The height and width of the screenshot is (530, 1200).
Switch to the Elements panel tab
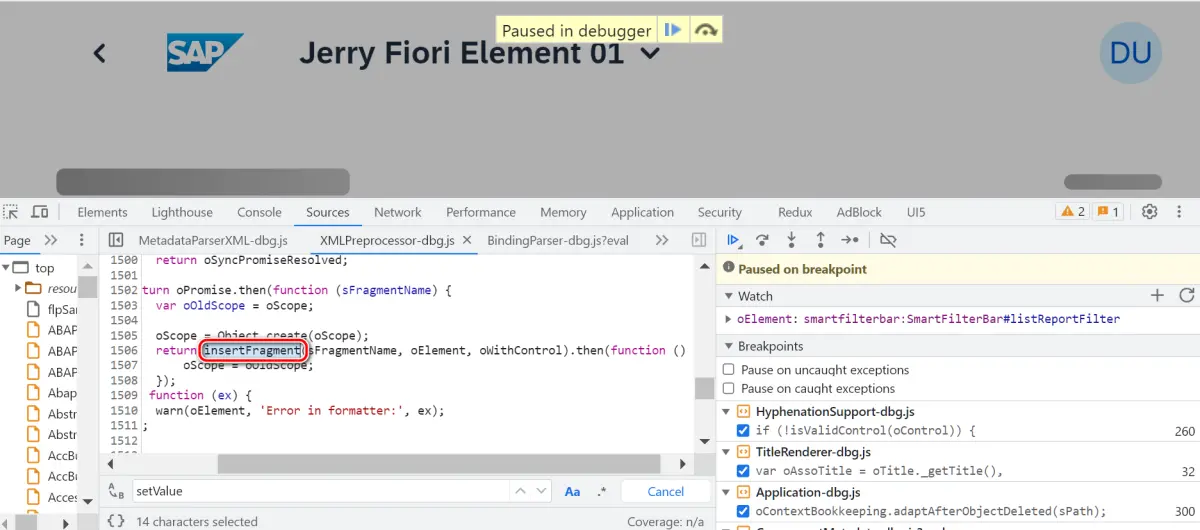point(102,212)
